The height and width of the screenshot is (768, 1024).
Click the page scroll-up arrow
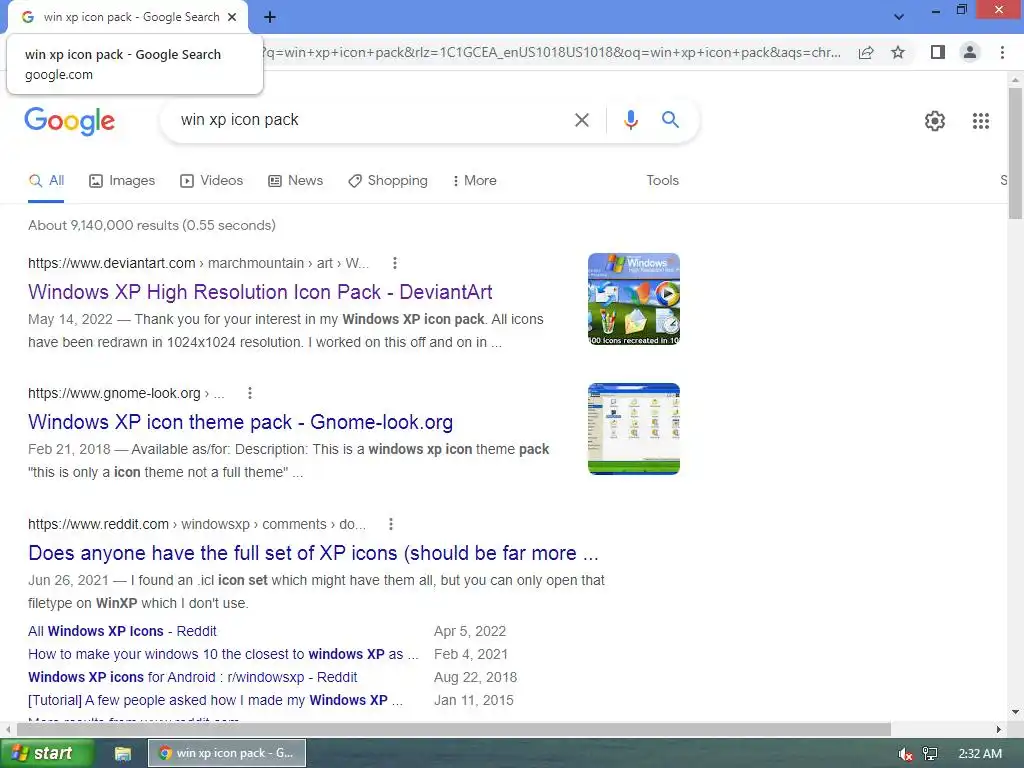[x=1015, y=80]
